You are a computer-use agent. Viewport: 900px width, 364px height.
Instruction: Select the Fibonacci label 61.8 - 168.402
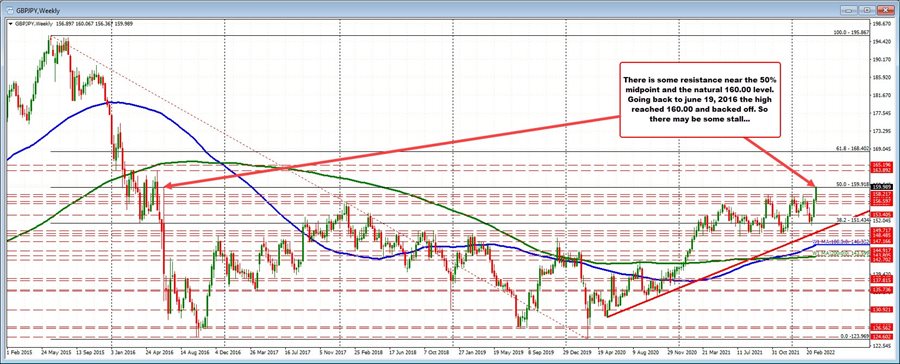[853, 148]
